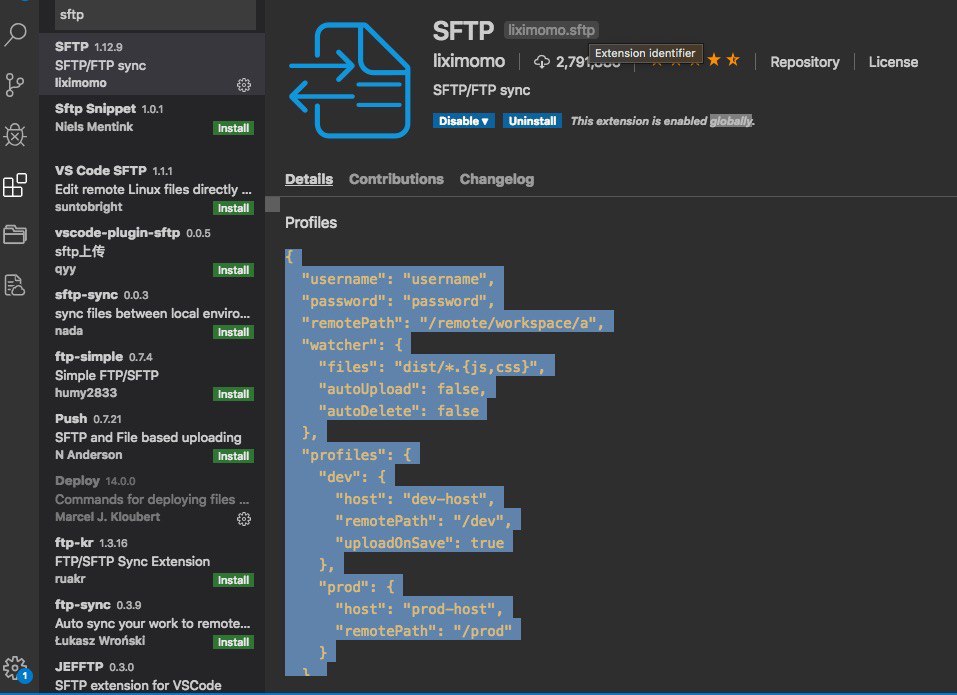The width and height of the screenshot is (957, 695).
Task: Open the document-cloud icon in activity bar
Action: [15, 285]
